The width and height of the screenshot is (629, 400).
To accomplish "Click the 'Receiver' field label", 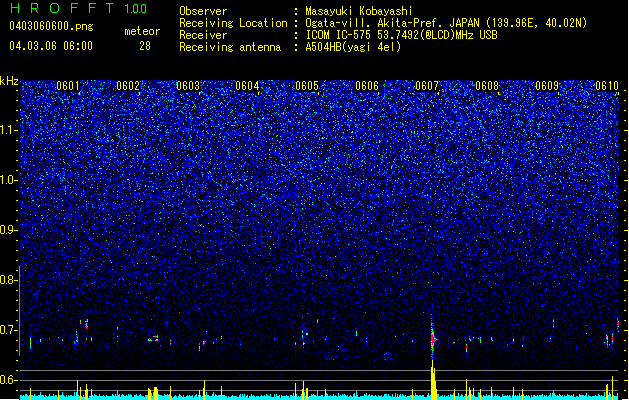I will 203,35.
